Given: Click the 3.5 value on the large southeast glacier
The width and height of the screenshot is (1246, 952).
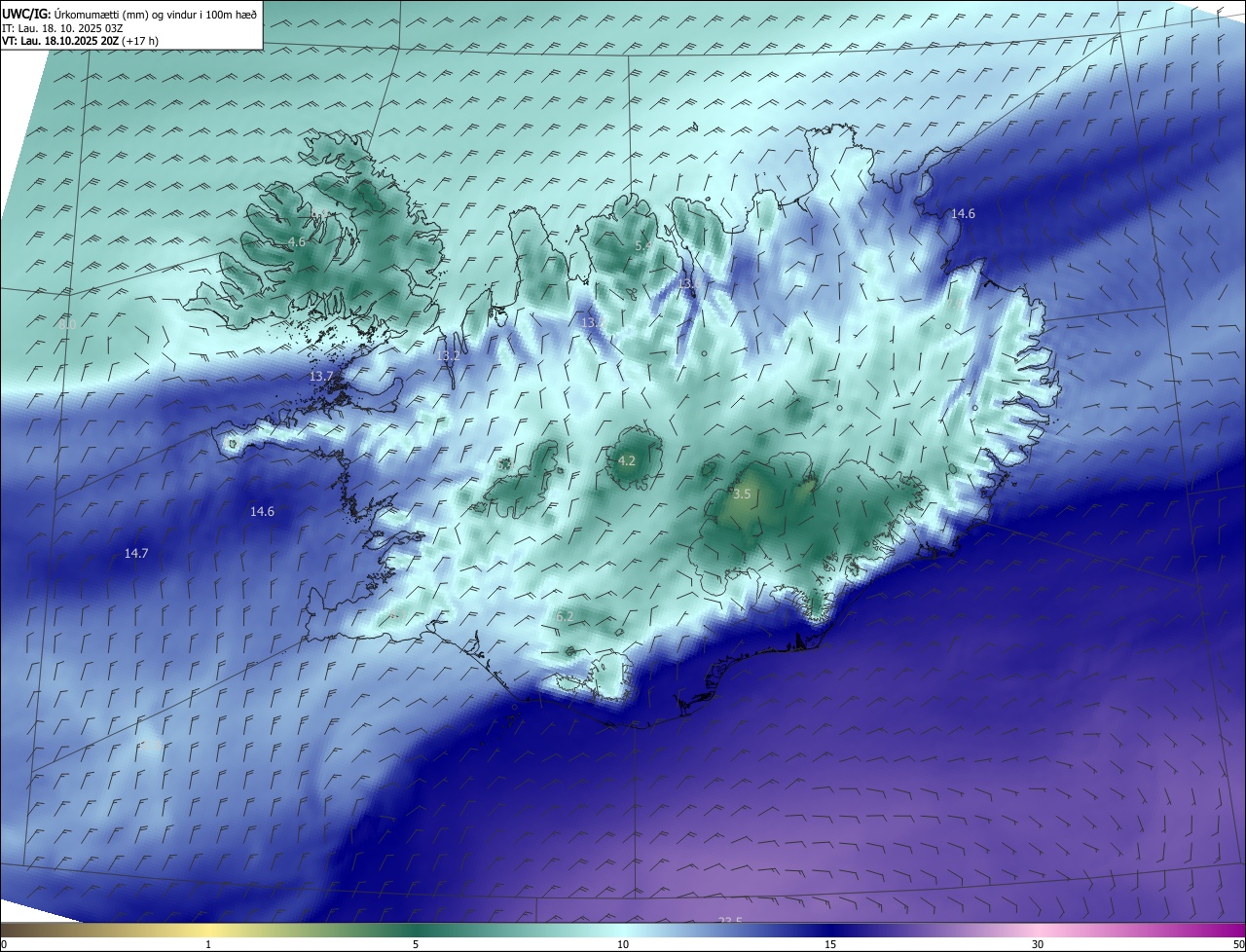Looking at the screenshot, I should (742, 494).
